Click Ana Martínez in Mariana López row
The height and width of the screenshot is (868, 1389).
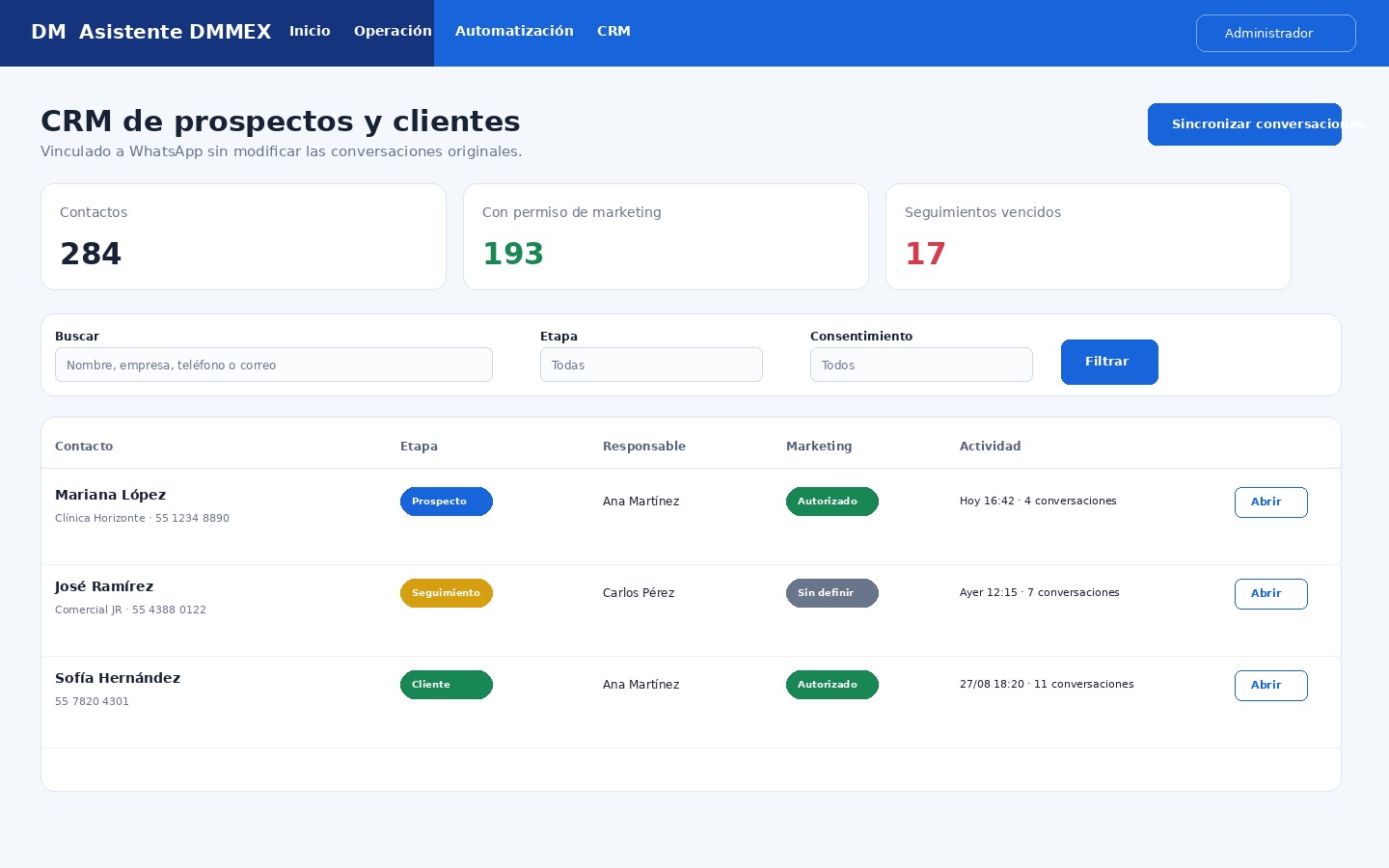click(640, 502)
